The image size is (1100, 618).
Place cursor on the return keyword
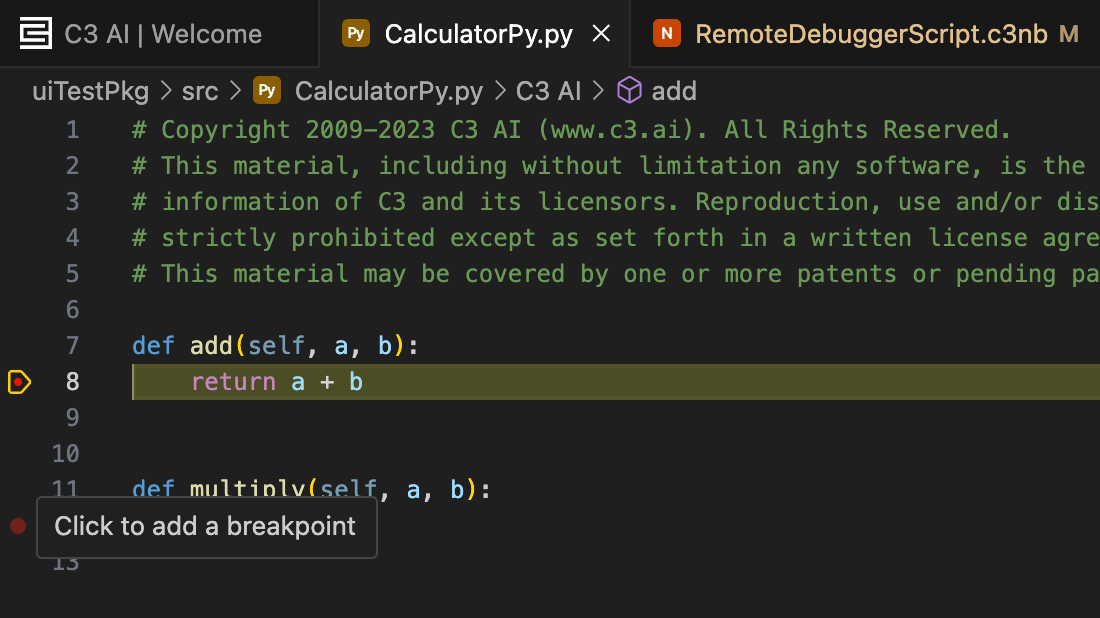coord(233,382)
